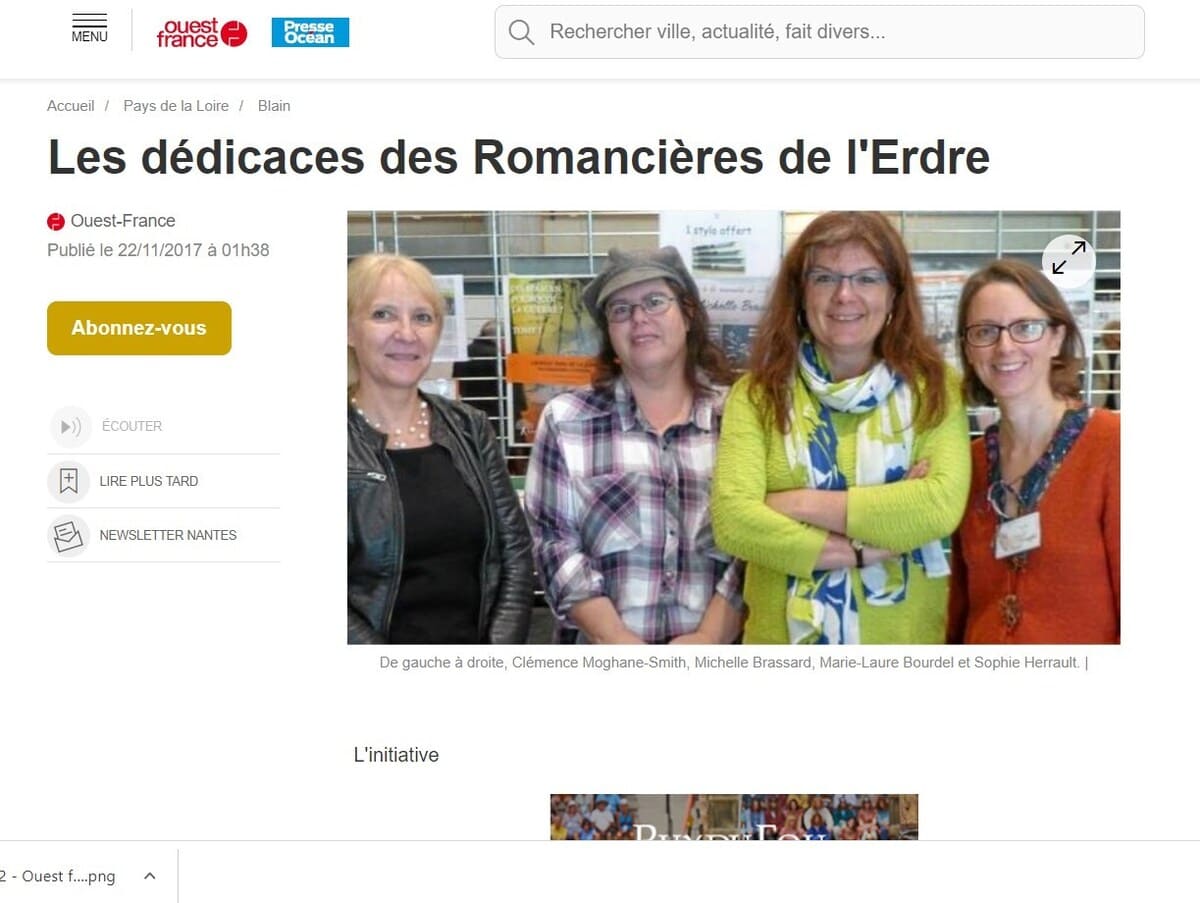Image resolution: width=1200 pixels, height=903 pixels.
Task: Click the Abonnez-vous button
Action: [x=139, y=328]
